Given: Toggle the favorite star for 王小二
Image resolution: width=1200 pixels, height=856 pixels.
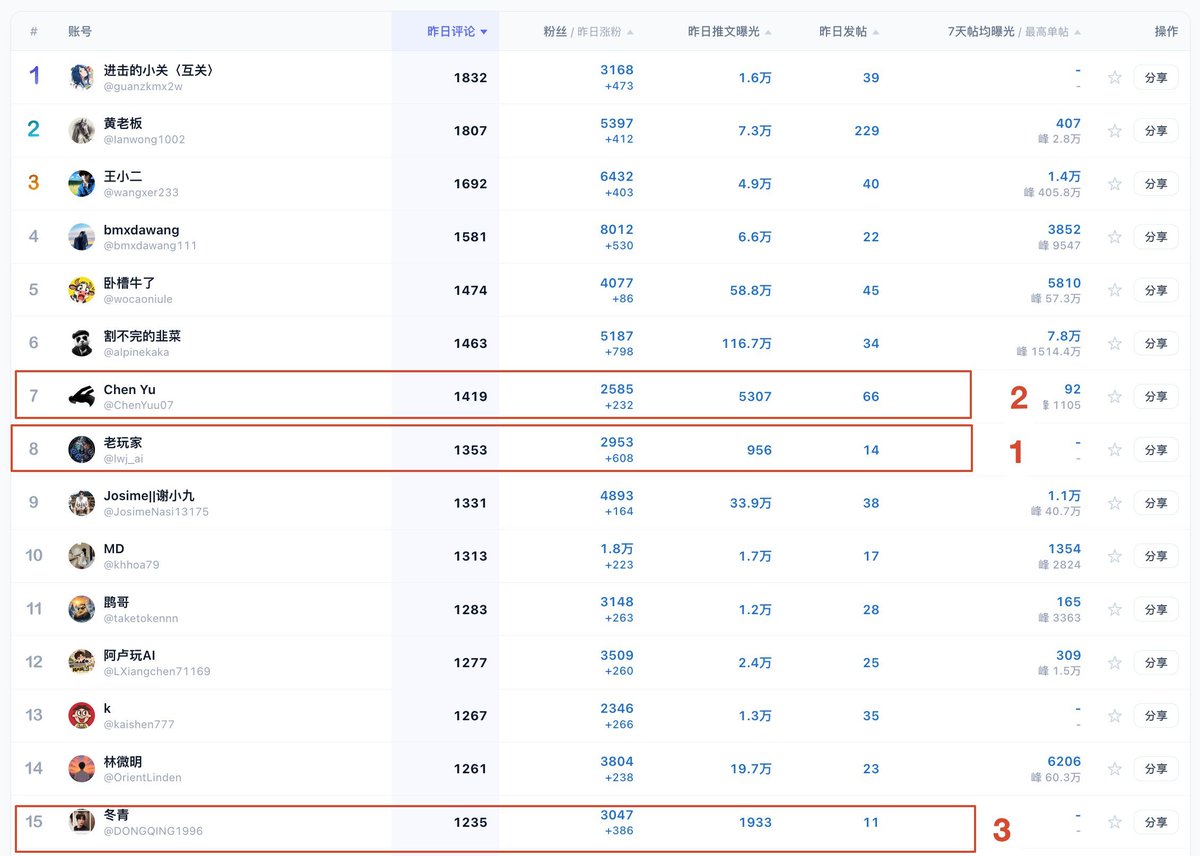Looking at the screenshot, I should coord(1115,184).
